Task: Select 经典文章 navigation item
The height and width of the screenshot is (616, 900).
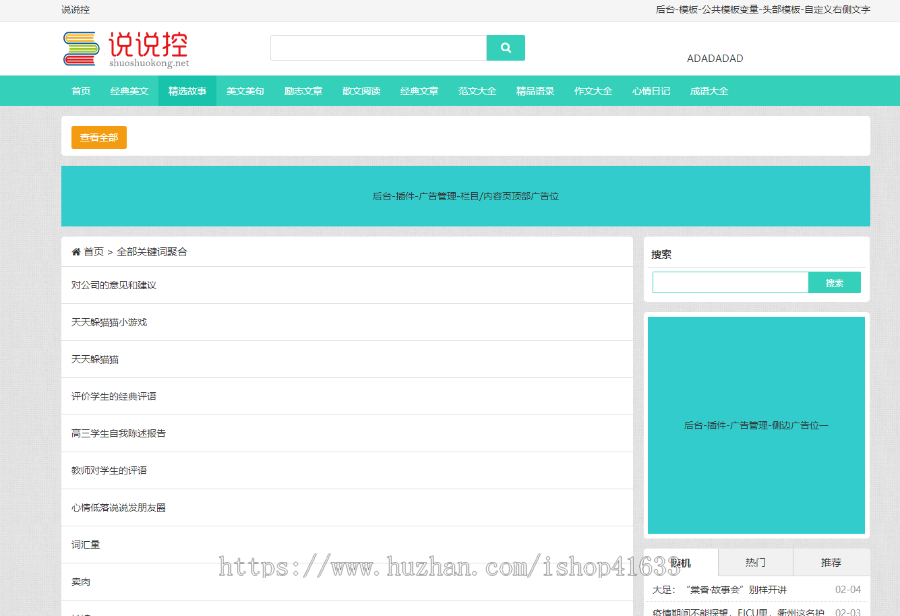Action: [419, 91]
